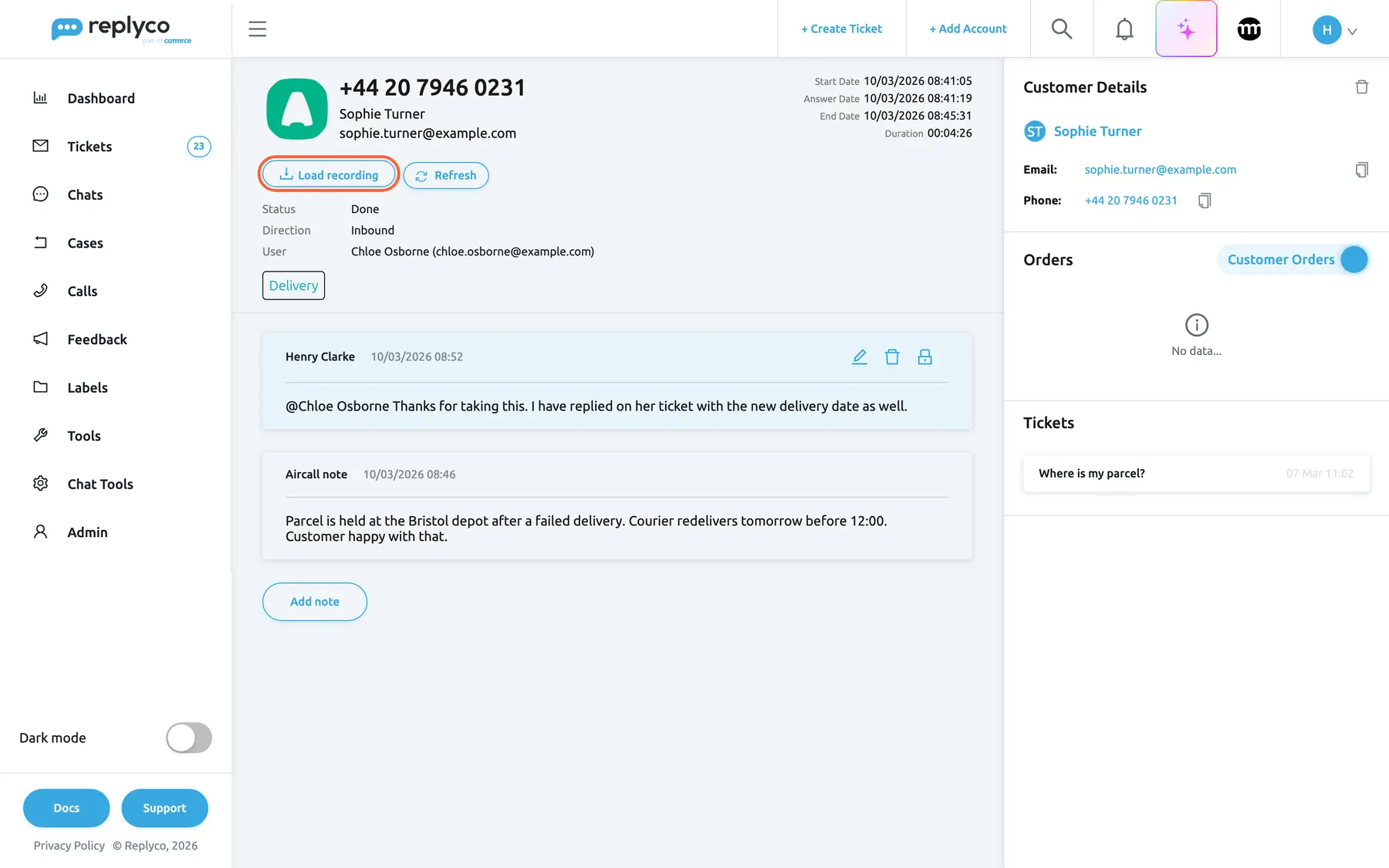
Task: Open the AI sparkle assistant
Action: pyautogui.click(x=1186, y=29)
